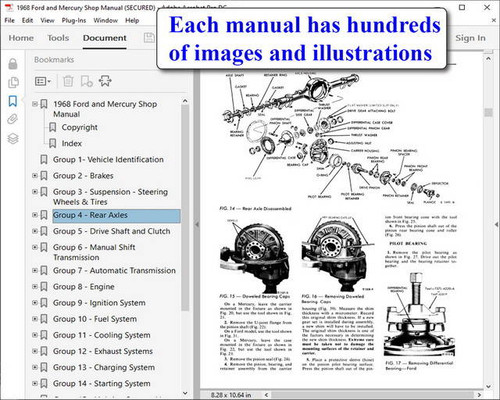Viewport: 500px width, 400px height.
Task: Select the Copyright bookmark
Action: pyautogui.click(x=79, y=127)
